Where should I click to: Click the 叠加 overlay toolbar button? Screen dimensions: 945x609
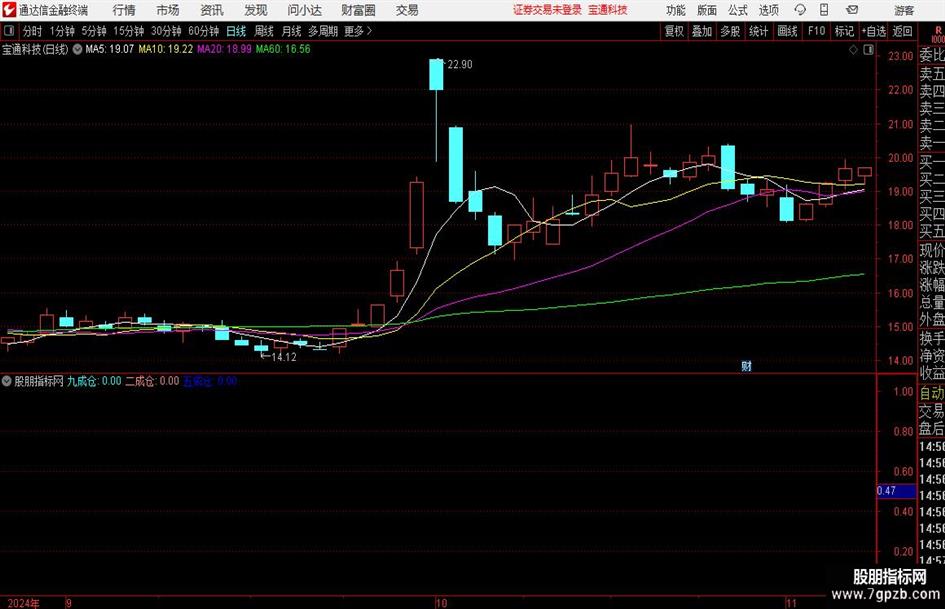pos(702,31)
